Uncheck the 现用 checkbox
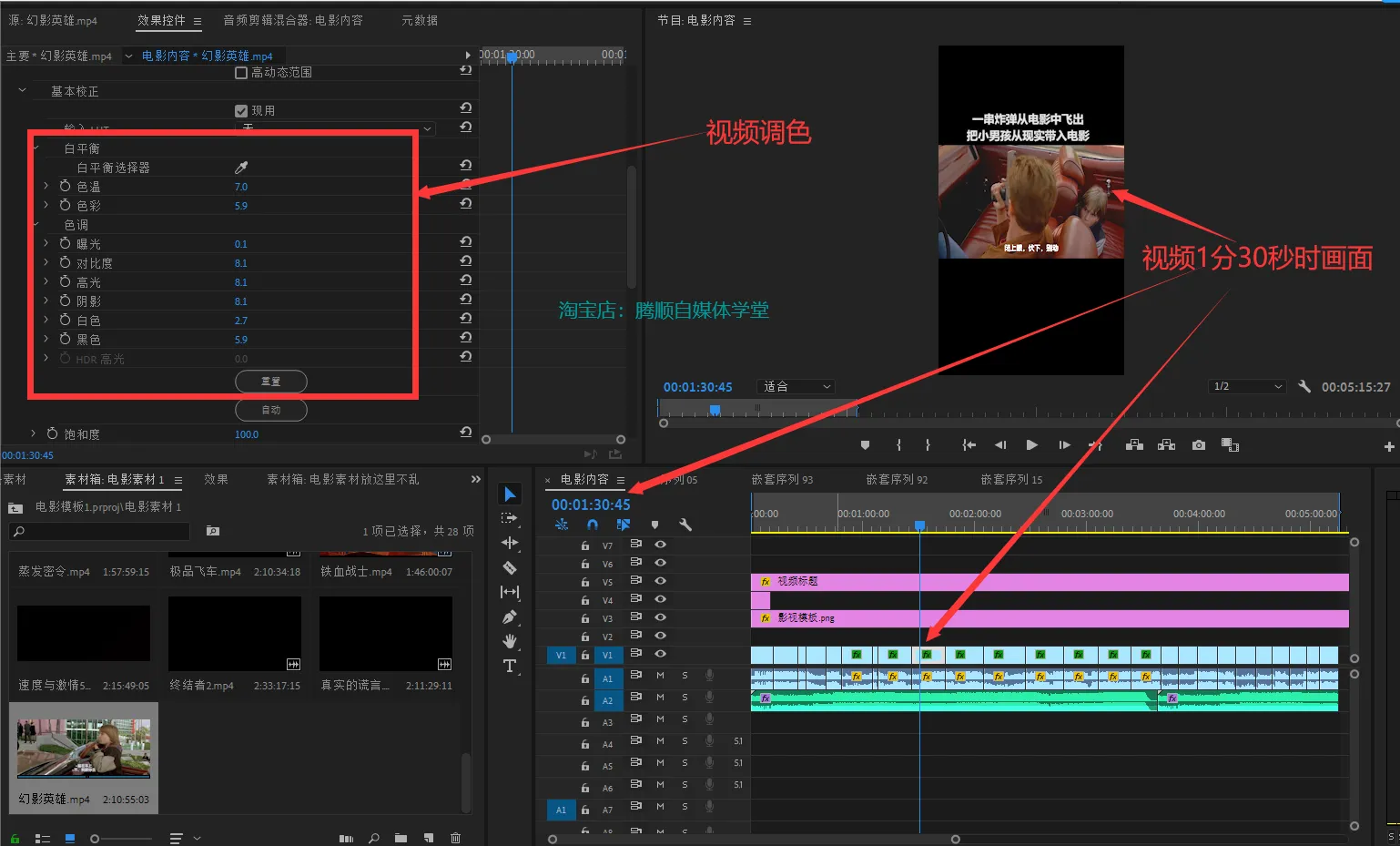Image resolution: width=1400 pixels, height=846 pixels. tap(241, 111)
